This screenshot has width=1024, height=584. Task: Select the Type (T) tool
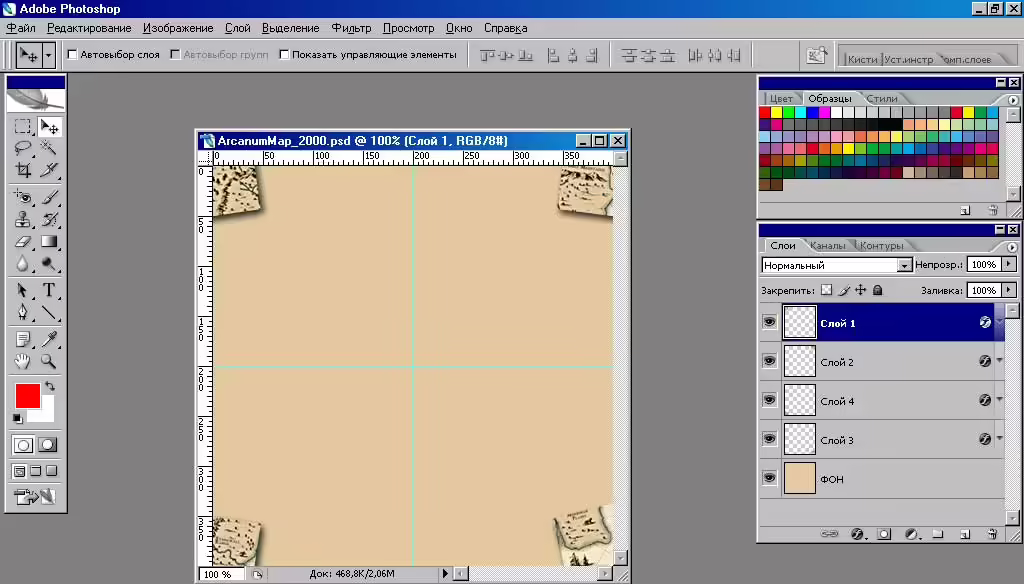click(x=48, y=290)
